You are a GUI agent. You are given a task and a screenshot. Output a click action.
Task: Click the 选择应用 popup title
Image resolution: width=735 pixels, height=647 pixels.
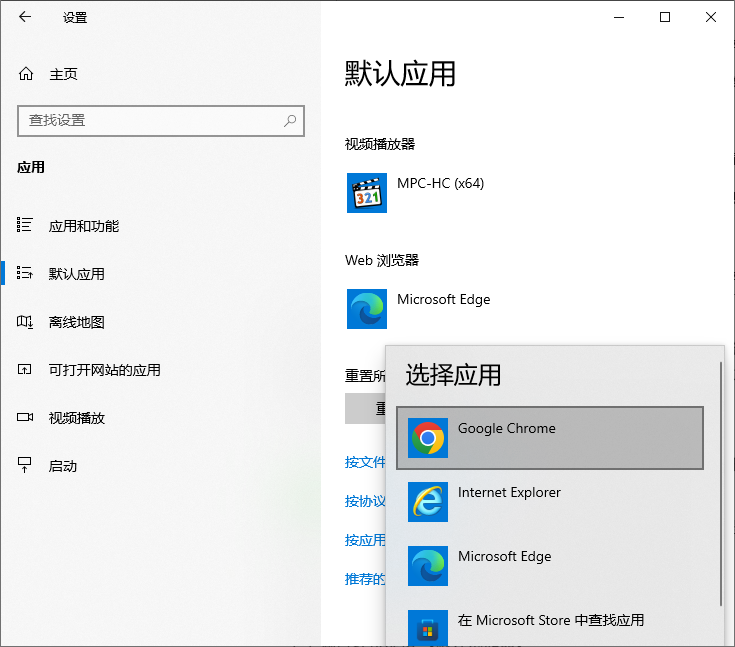tap(453, 375)
